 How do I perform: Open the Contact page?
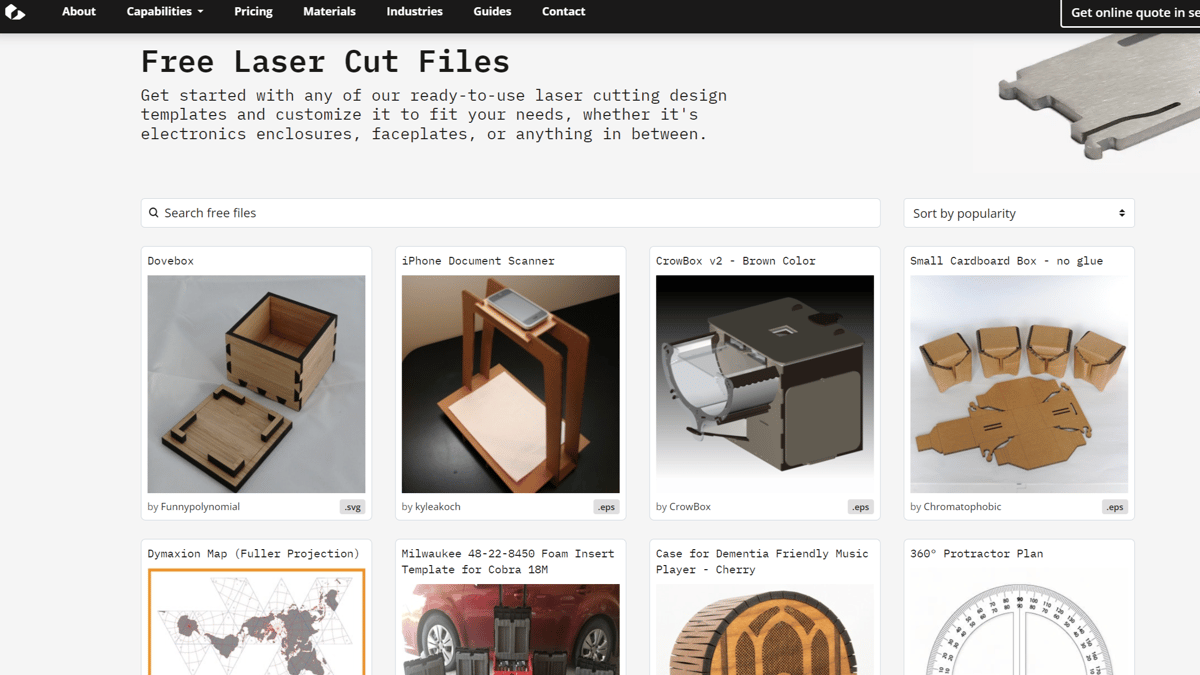pyautogui.click(x=564, y=12)
